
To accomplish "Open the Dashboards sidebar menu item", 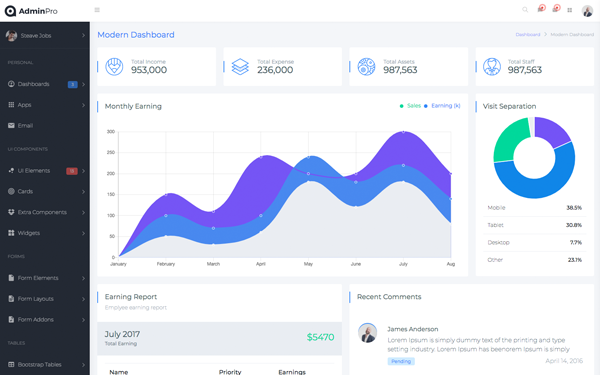I will [x=45, y=84].
